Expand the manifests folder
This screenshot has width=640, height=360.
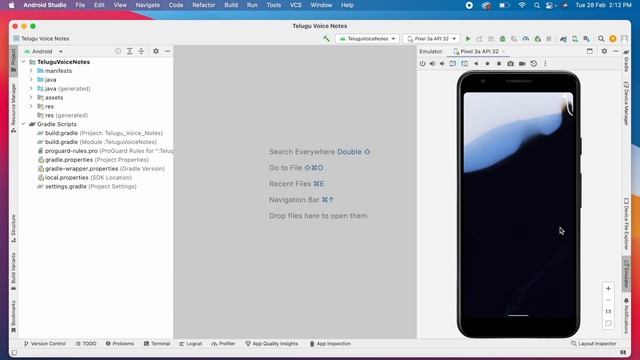[31, 71]
